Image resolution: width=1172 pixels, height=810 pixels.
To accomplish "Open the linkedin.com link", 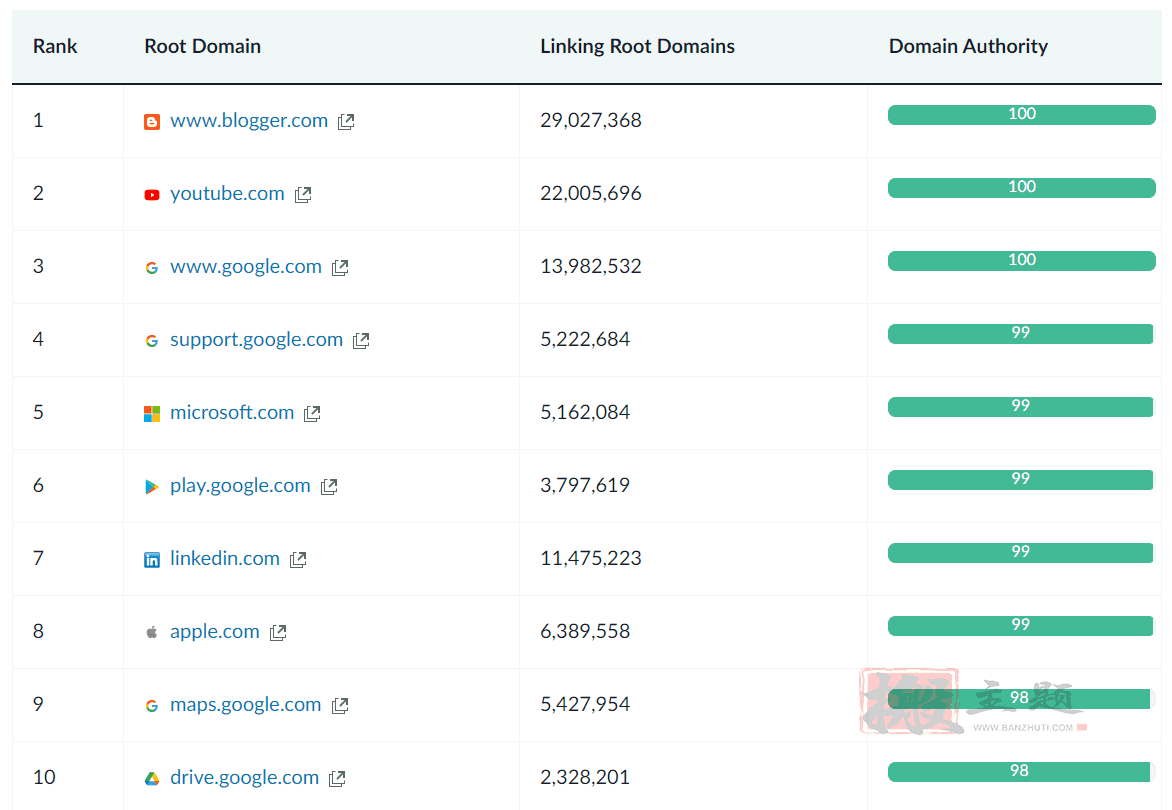I will coord(224,558).
